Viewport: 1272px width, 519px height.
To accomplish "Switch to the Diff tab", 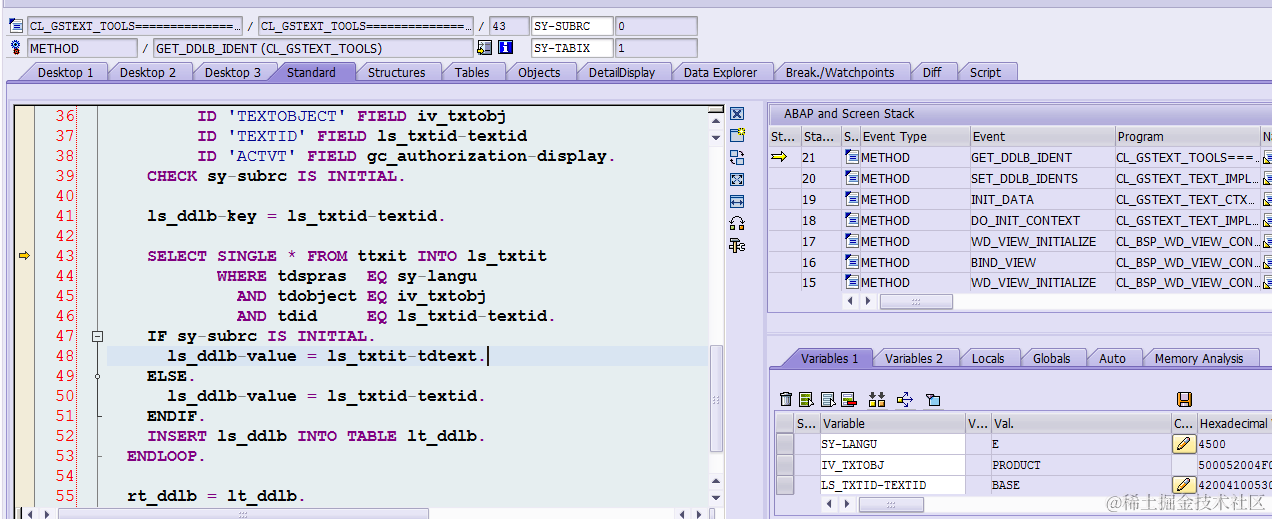I will [x=932, y=72].
